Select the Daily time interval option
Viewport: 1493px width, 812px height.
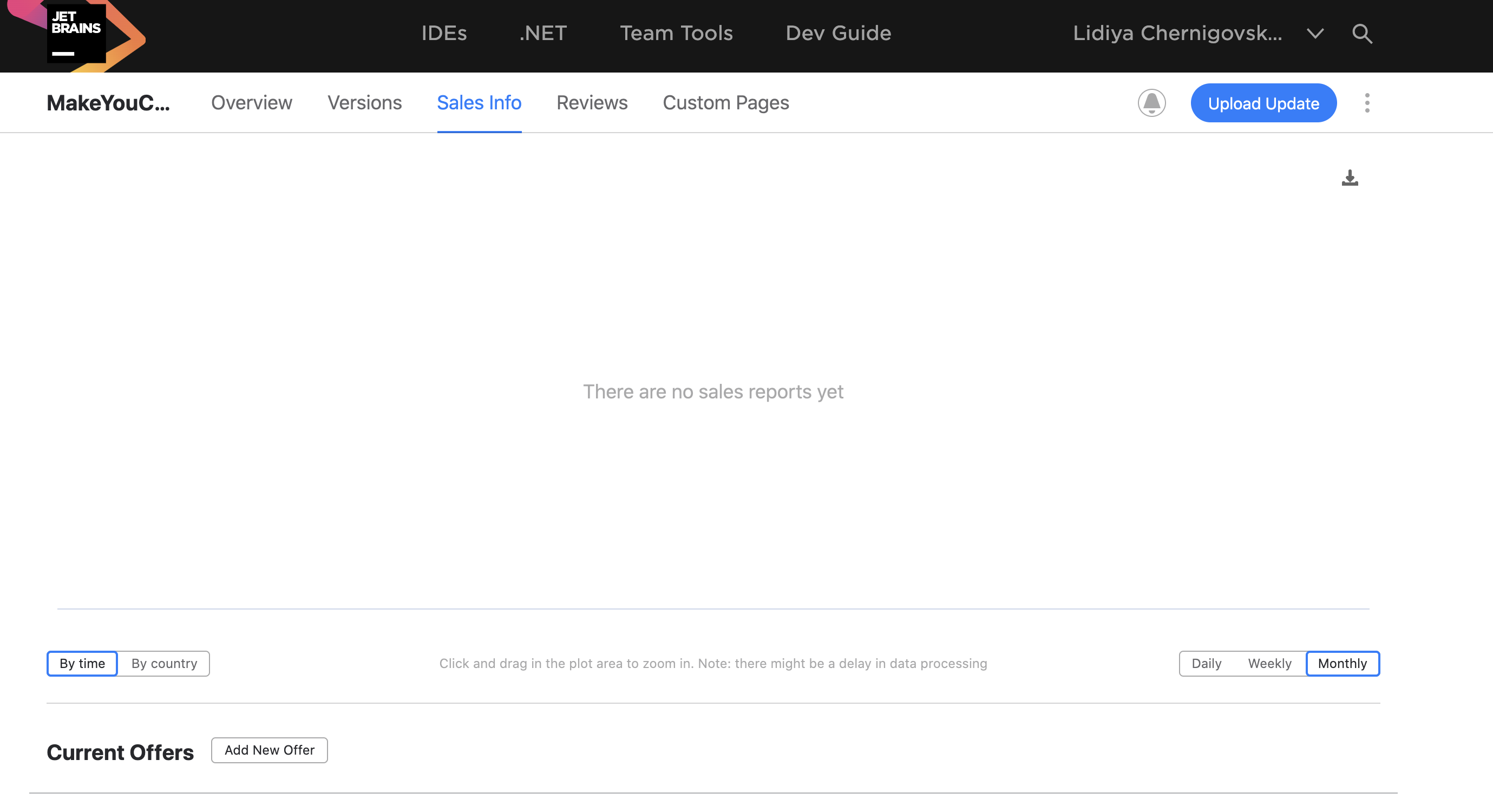click(1206, 663)
